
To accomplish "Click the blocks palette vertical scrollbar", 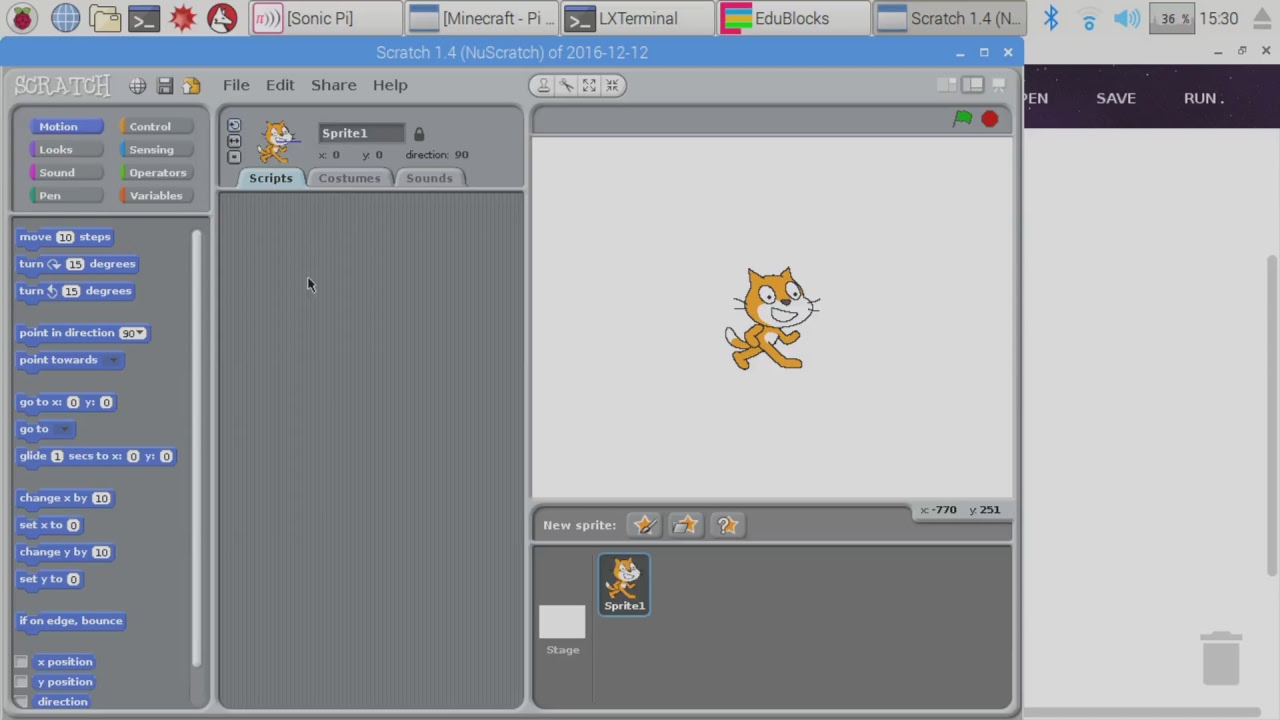I will click(196, 448).
